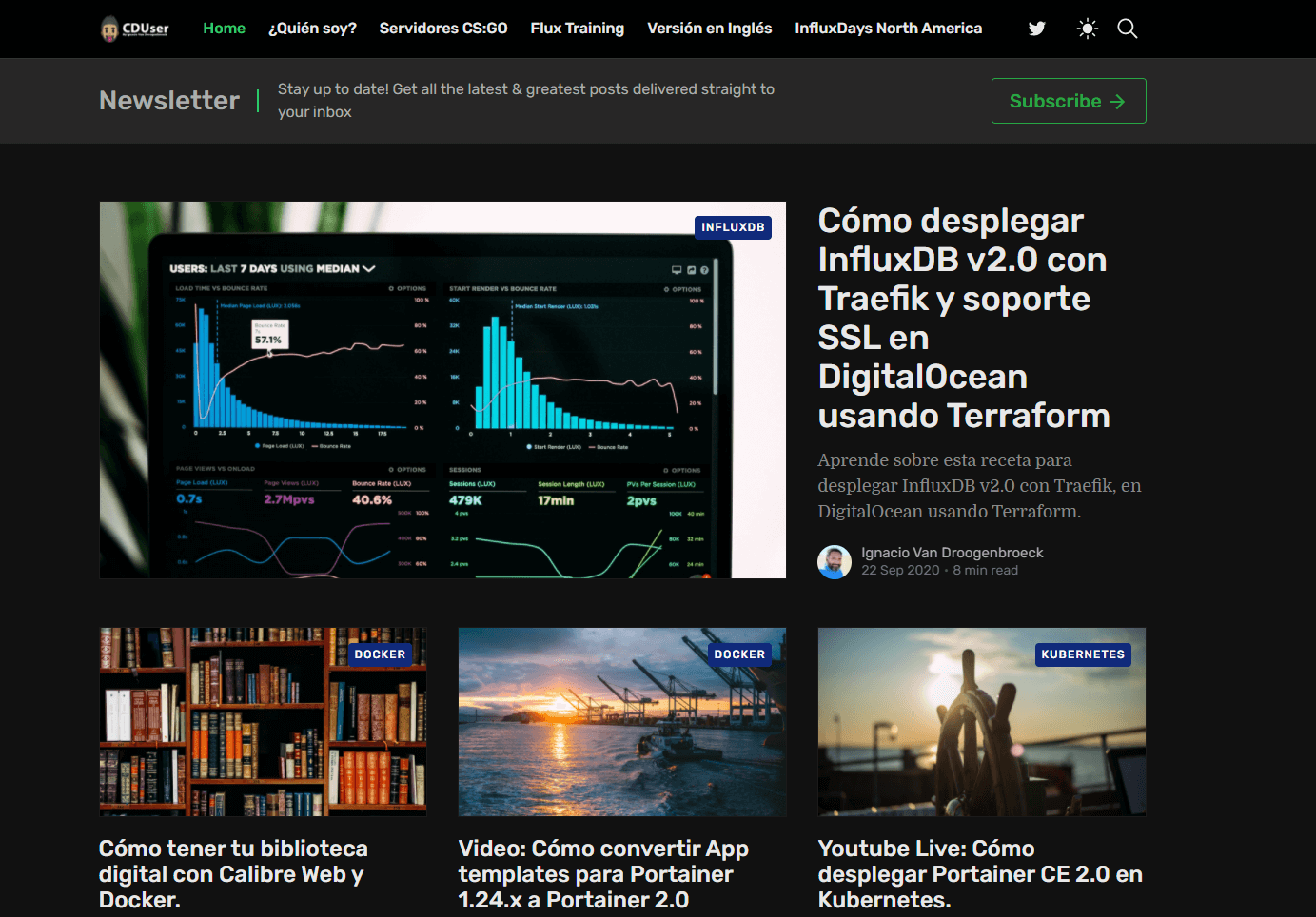The width and height of the screenshot is (1316, 917).
Task: Open the InfluxDB v2.0 Traefik article title
Action: coord(964,318)
